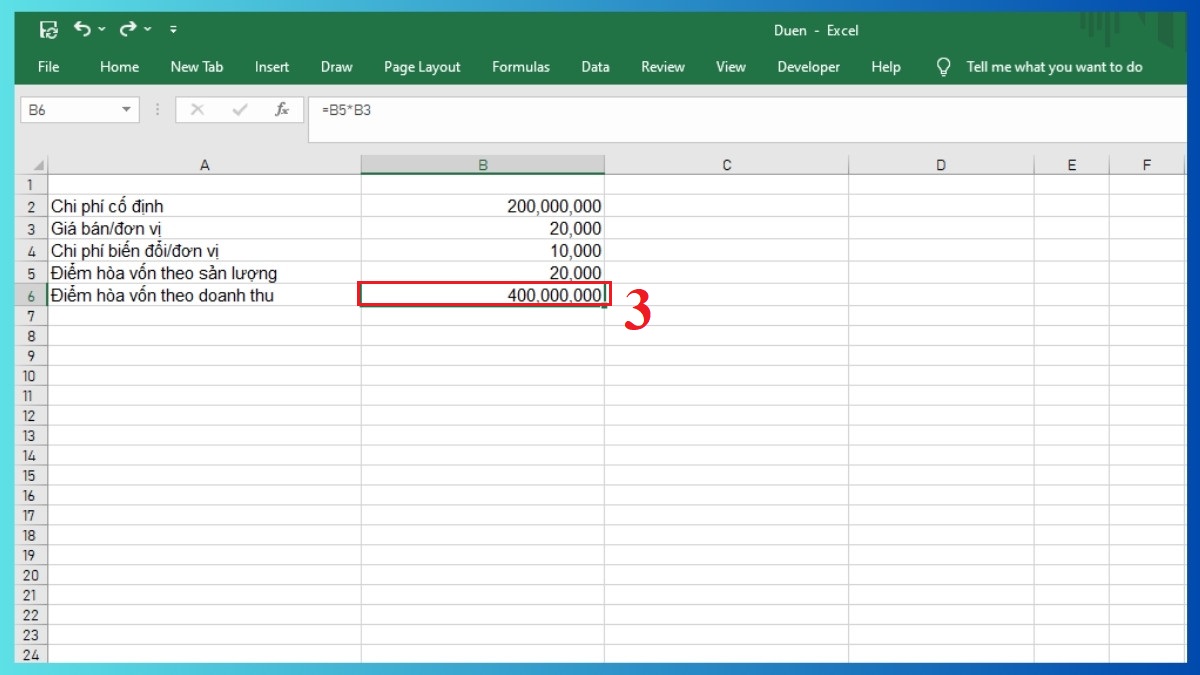Click the Tell Me lightbulb icon
Screen dimensions: 1200x675
[x=942, y=66]
